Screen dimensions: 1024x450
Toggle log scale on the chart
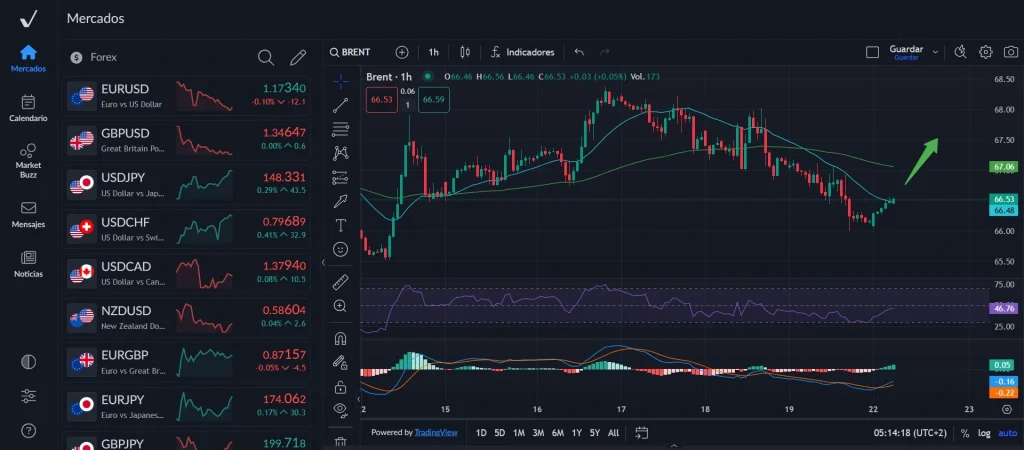pos(985,433)
